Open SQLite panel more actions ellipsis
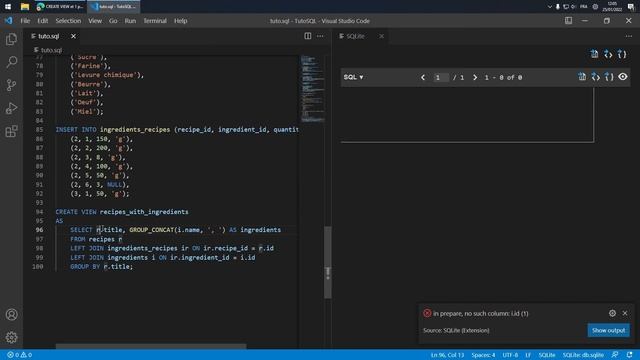Screen dimensions: 640x360 point(629,36)
